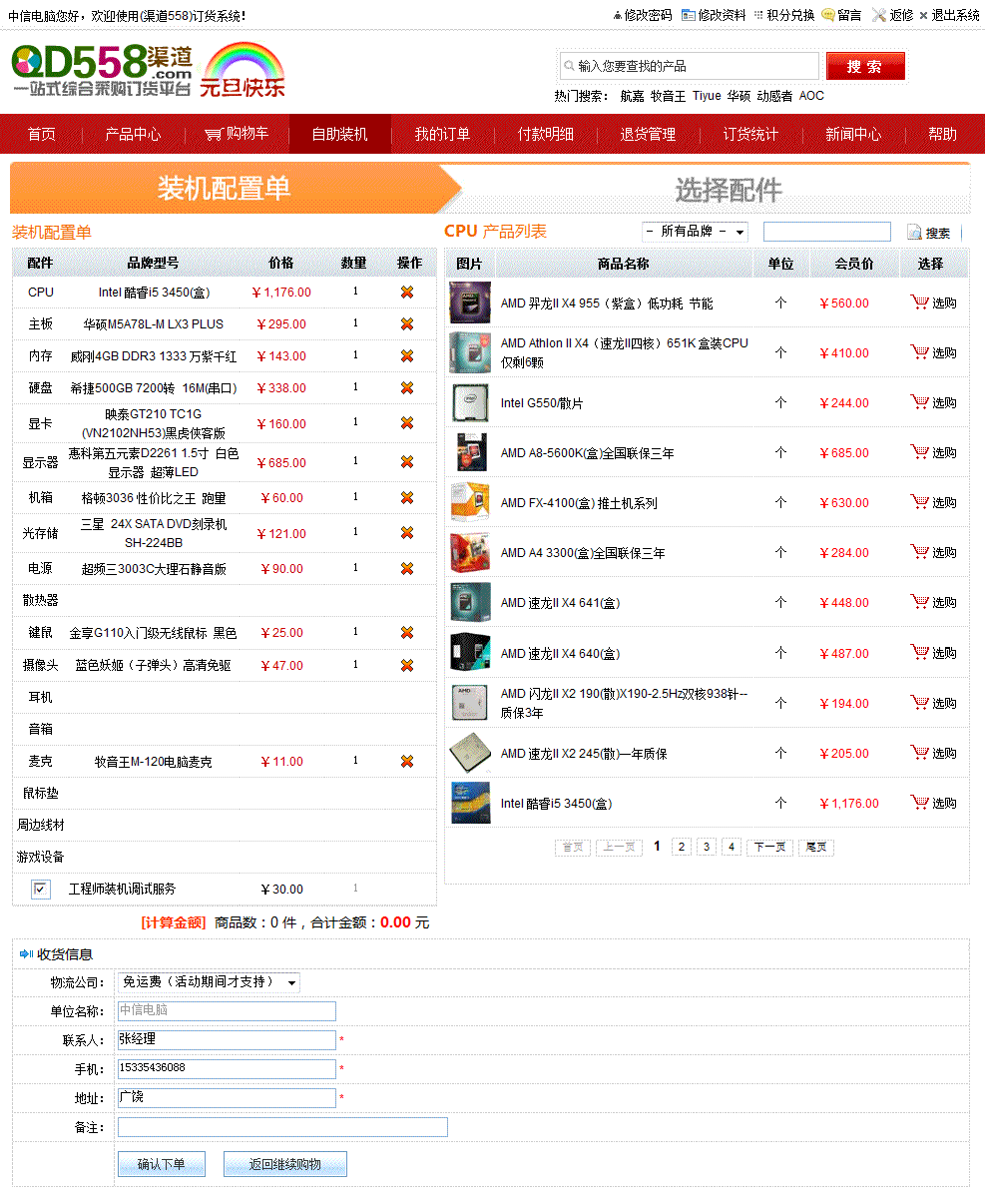
Task: Expand the 物流公司 shipping dropdown
Action: 209,982
